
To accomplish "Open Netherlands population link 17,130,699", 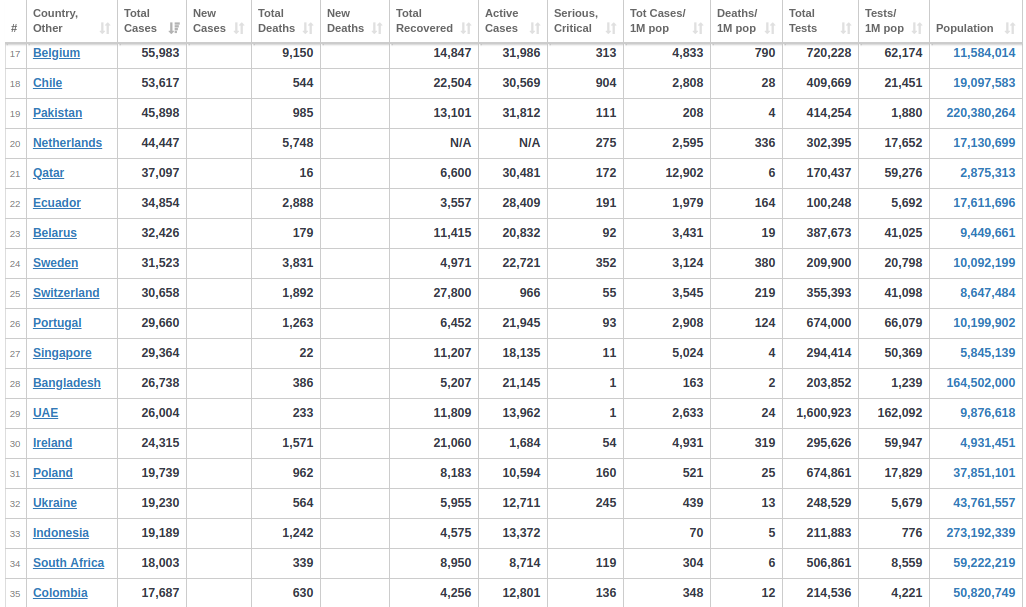I will tap(984, 143).
